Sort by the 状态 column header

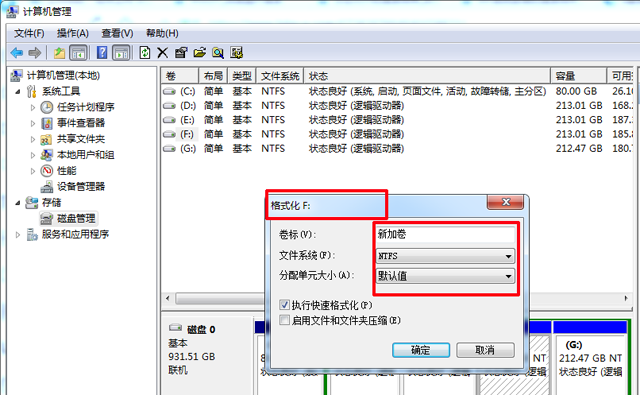tap(427, 76)
